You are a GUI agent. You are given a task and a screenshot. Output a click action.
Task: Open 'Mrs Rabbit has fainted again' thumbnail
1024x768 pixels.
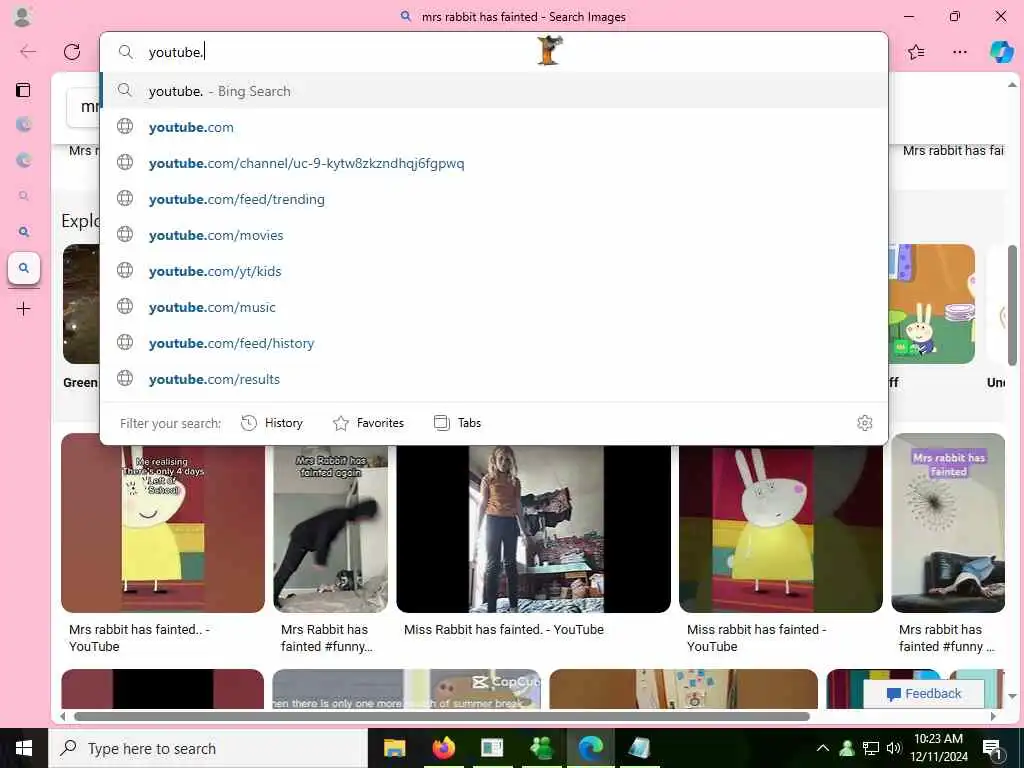pyautogui.click(x=330, y=529)
